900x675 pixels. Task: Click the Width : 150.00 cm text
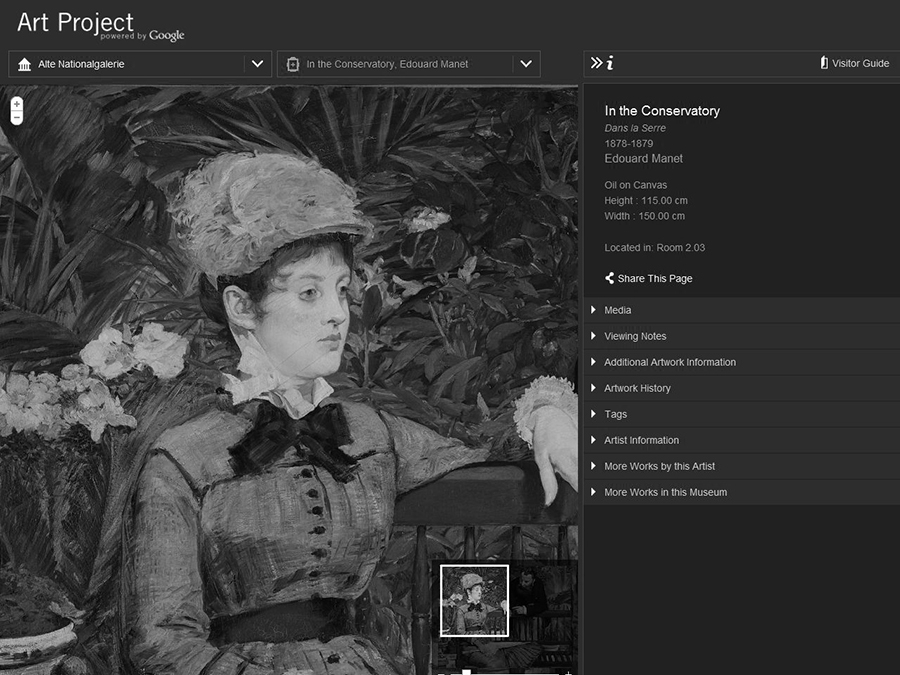click(644, 216)
